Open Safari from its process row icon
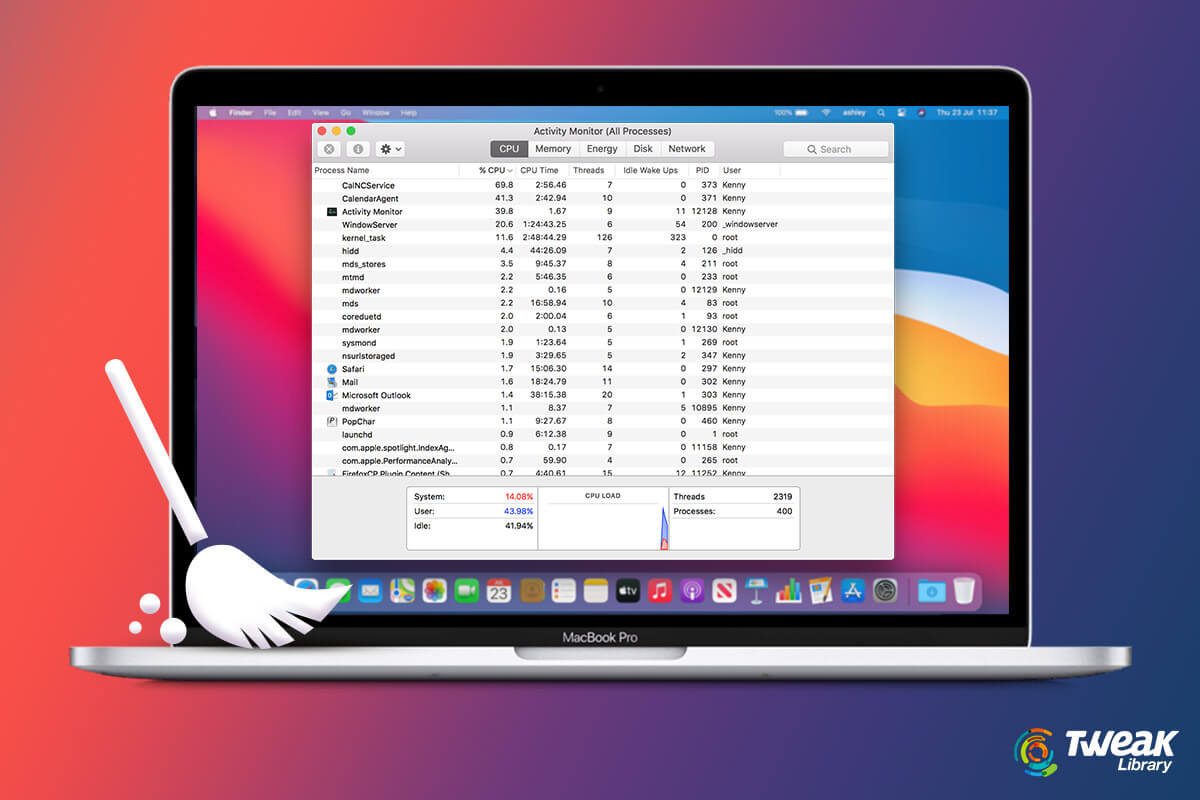The width and height of the screenshot is (1200, 800). click(331, 369)
